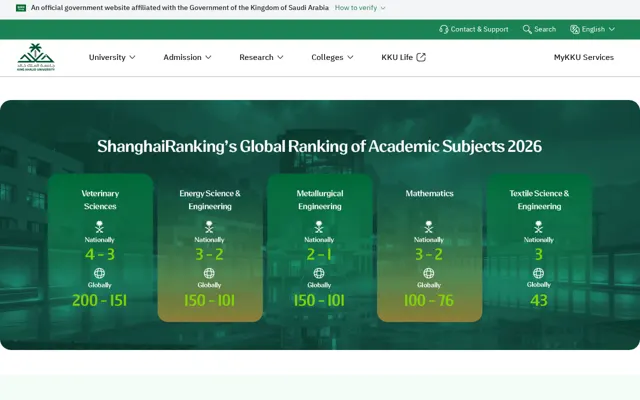The image size is (640, 400).
Task: Expand the How to verify dropdown
Action: (x=360, y=8)
